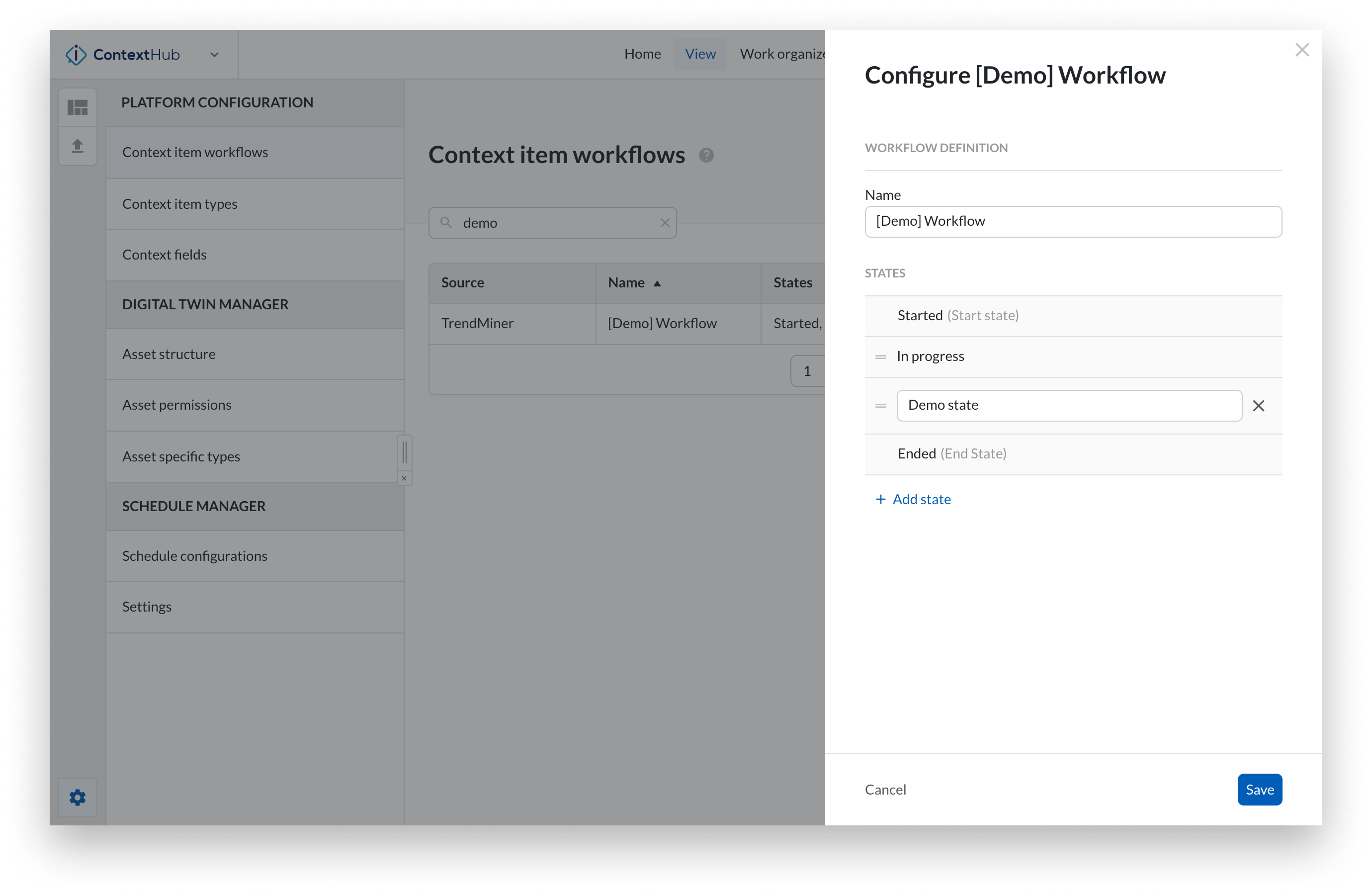Click the upload icon in left sidebar
The width and height of the screenshot is (1372, 895).
[x=78, y=146]
